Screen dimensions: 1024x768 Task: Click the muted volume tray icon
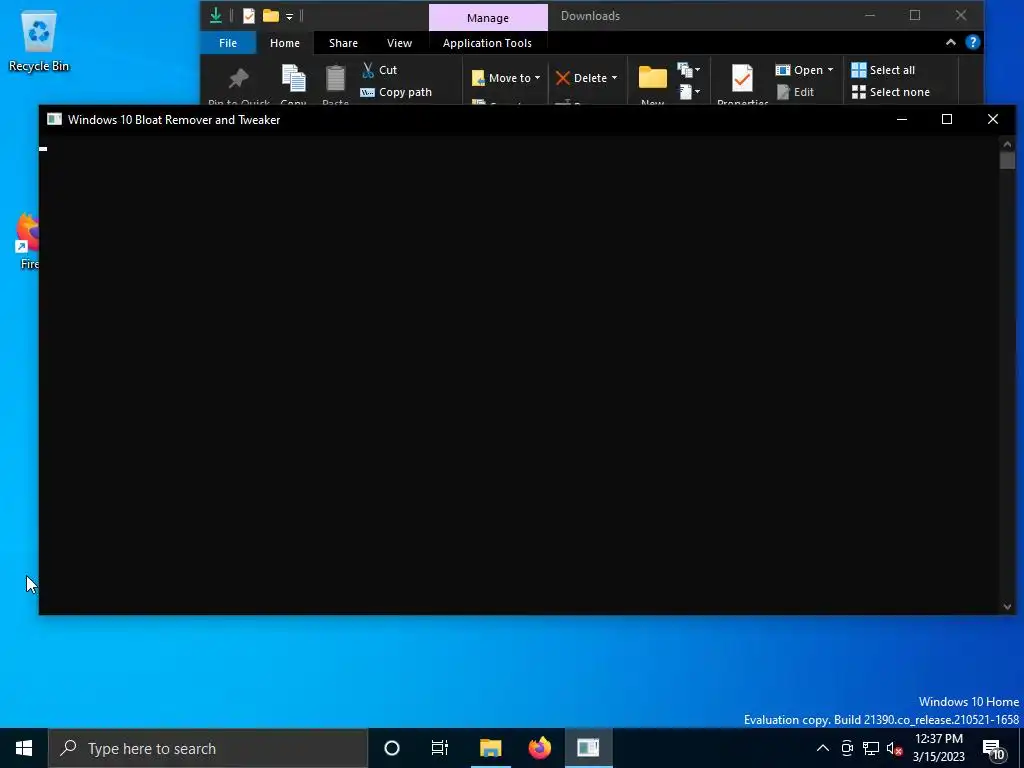pyautogui.click(x=894, y=748)
